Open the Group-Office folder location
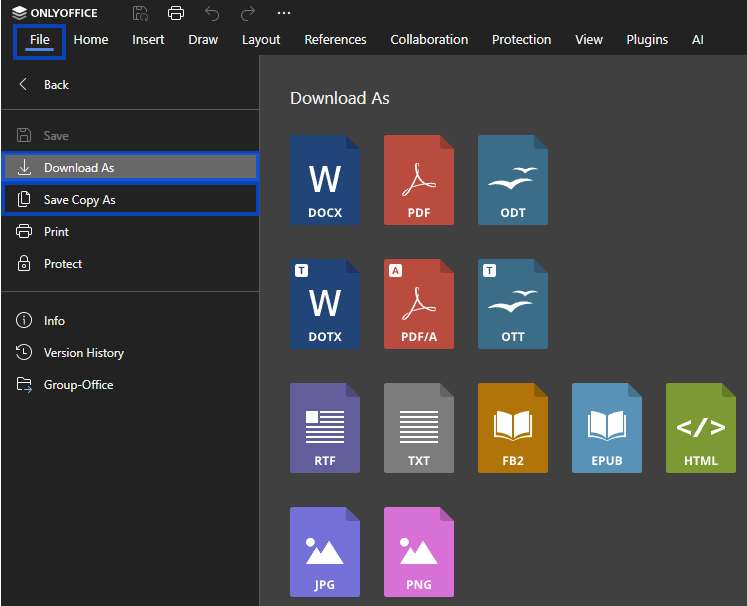This screenshot has height=606, width=747. click(130, 384)
